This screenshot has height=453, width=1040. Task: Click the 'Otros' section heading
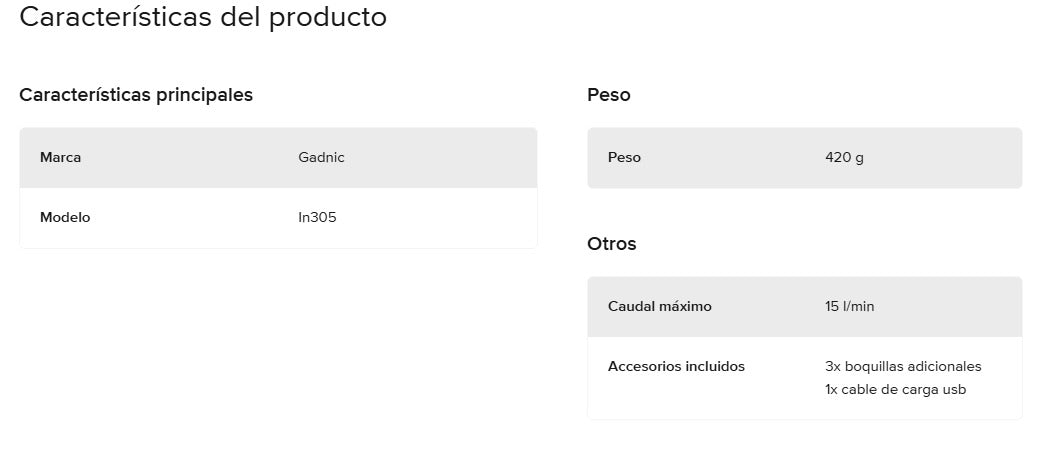(611, 244)
